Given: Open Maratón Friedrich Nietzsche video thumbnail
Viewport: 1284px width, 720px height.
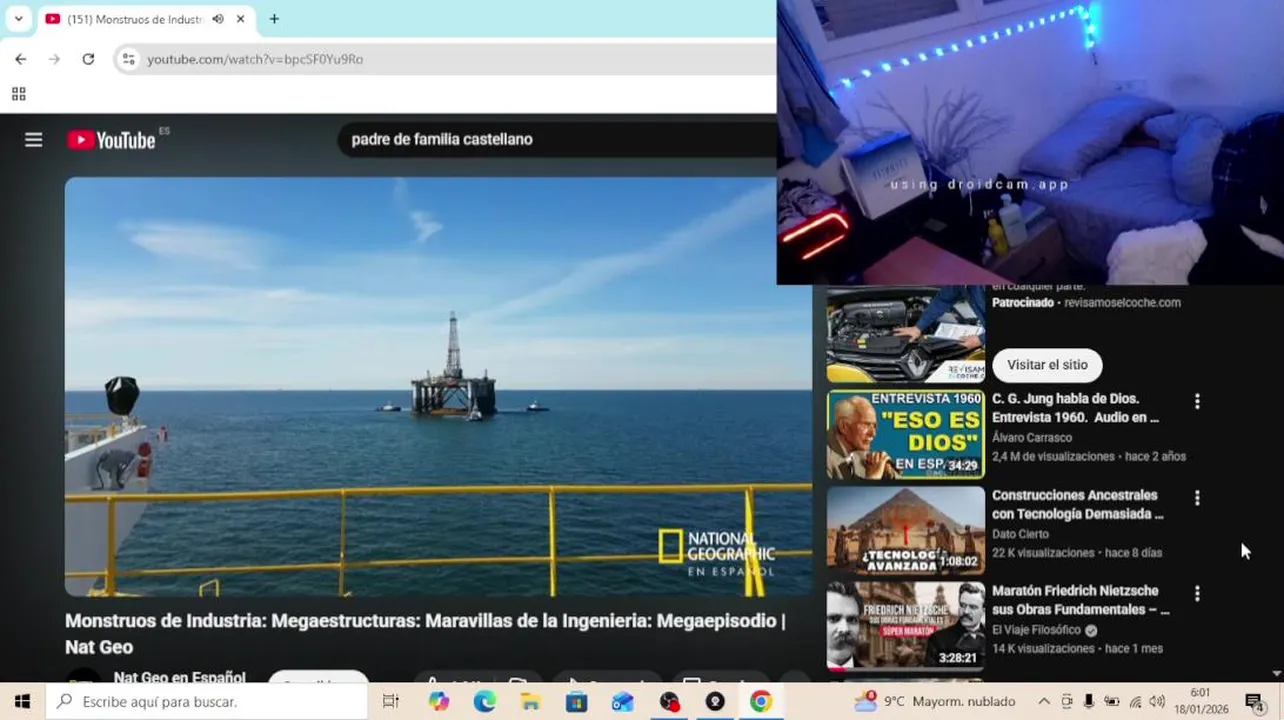Looking at the screenshot, I should pos(905,626).
